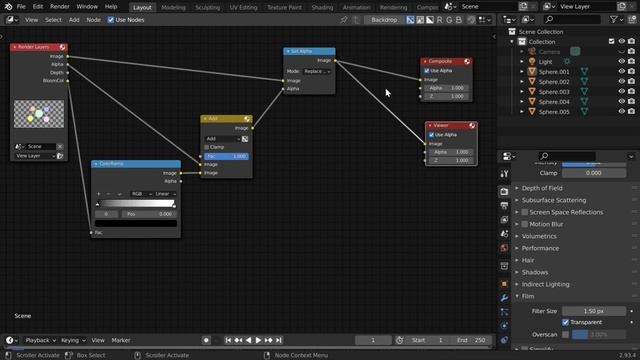Clear the Scene field in Render Layers node
The height and width of the screenshot is (360, 640).
pos(60,146)
